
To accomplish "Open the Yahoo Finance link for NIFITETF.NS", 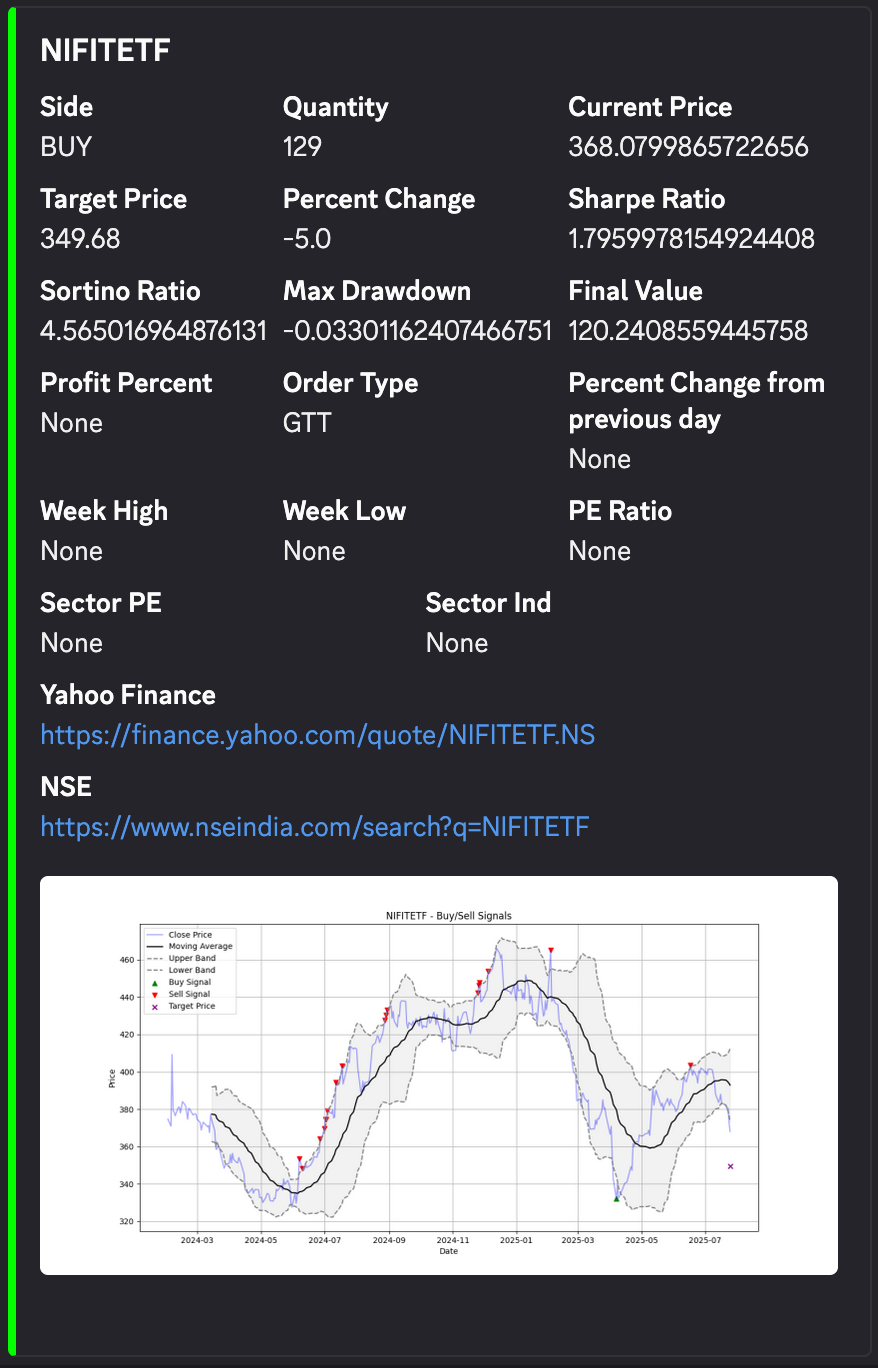I will point(317,735).
